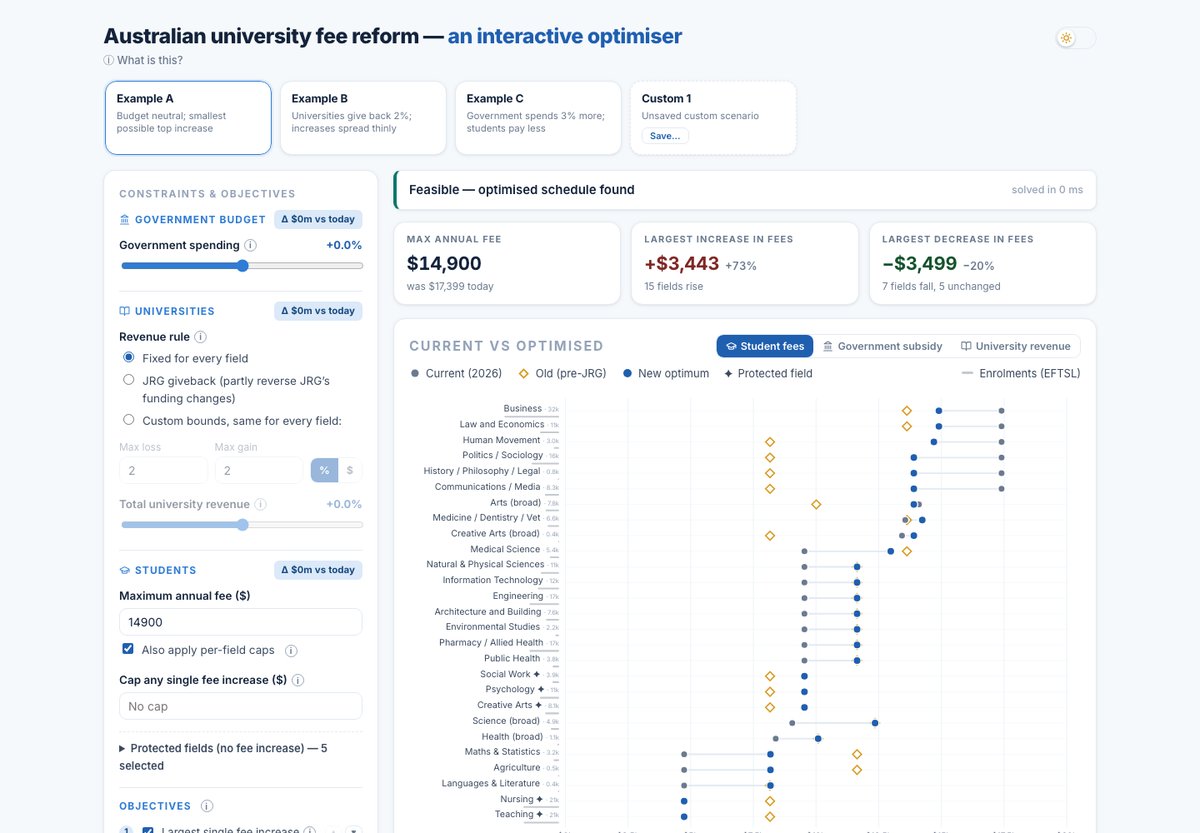
Task: Click the Students graduation cap icon
Action: coord(124,570)
